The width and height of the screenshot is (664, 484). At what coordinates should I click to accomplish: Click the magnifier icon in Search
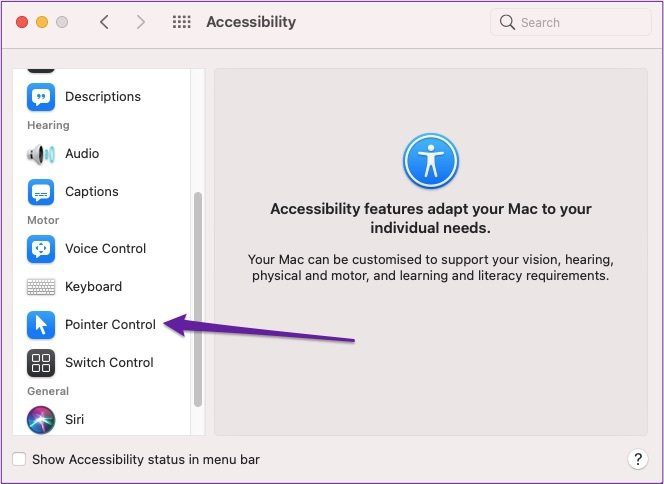[x=507, y=22]
